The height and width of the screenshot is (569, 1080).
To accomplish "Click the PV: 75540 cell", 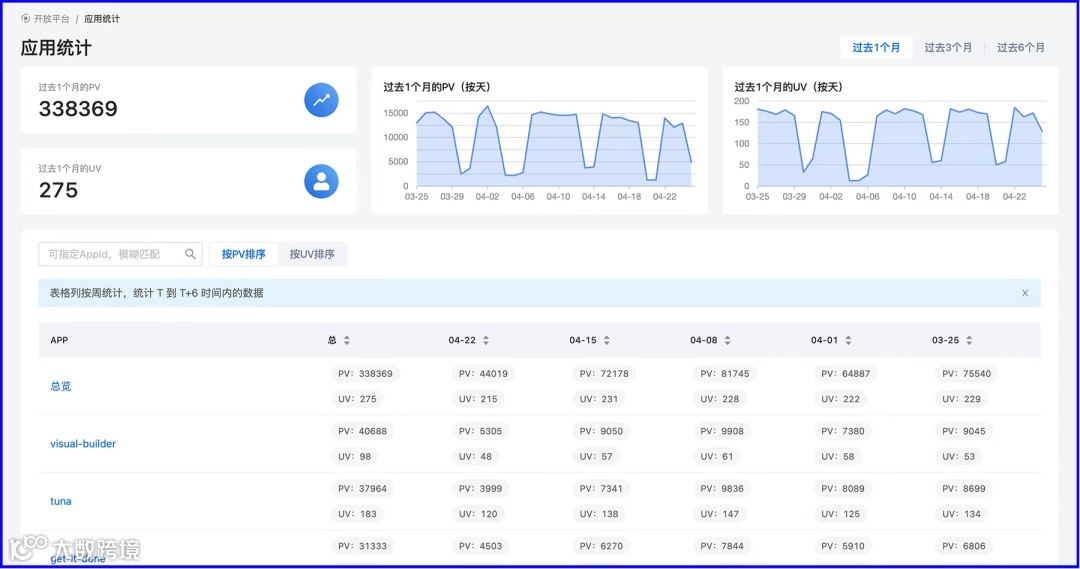I will click(x=966, y=373).
